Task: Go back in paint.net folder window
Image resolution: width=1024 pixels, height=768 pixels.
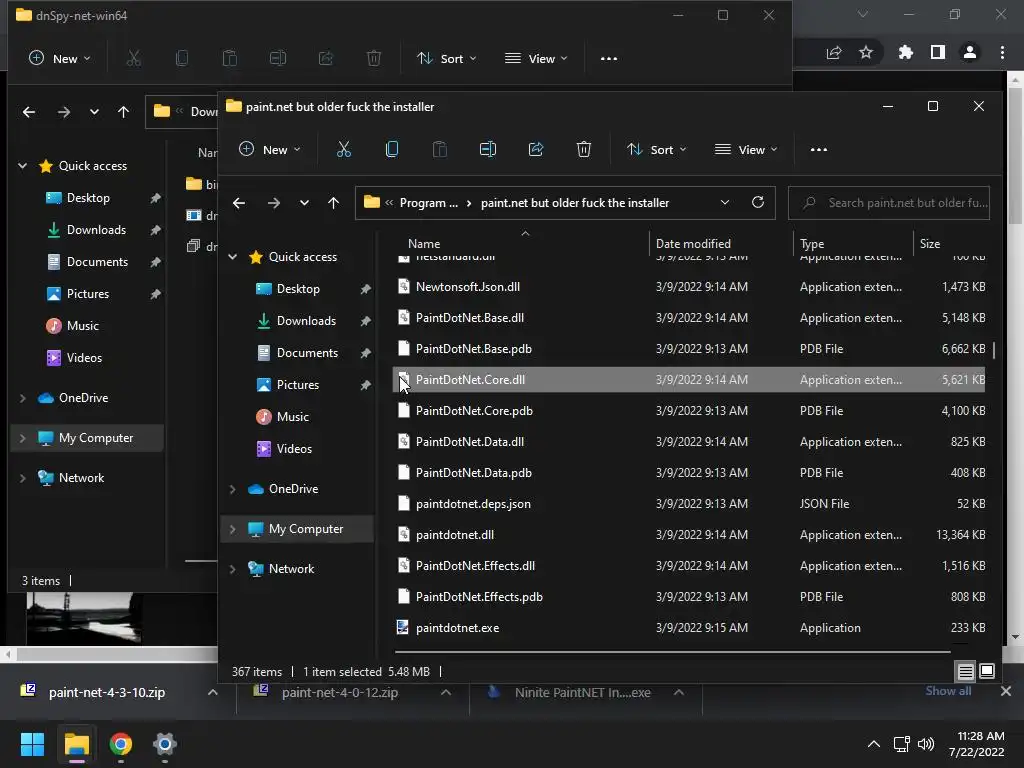Action: point(239,203)
